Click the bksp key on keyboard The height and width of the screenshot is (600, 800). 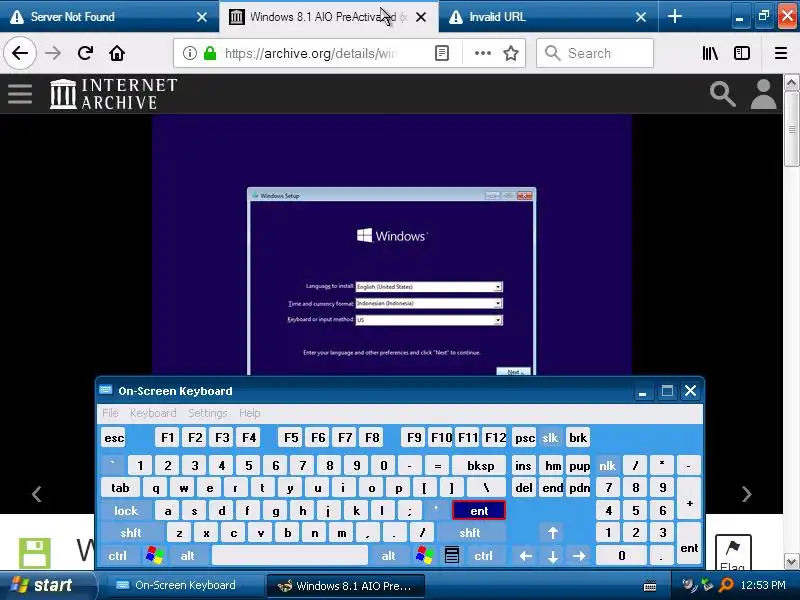click(480, 465)
